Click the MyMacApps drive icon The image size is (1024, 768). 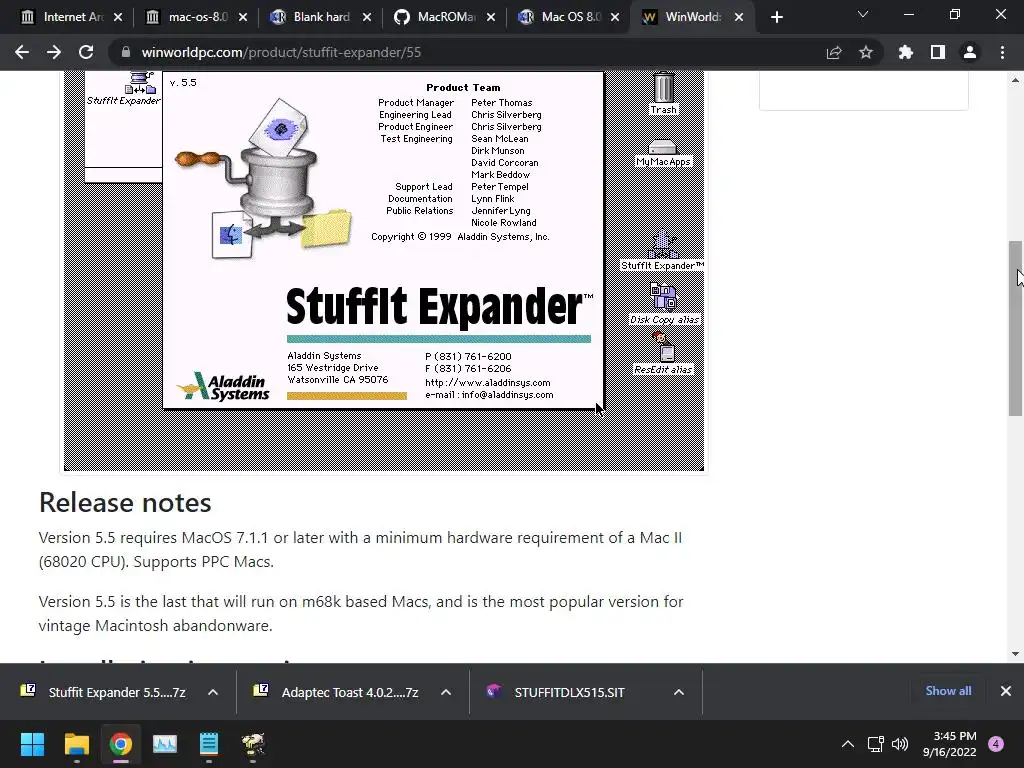[x=664, y=153]
